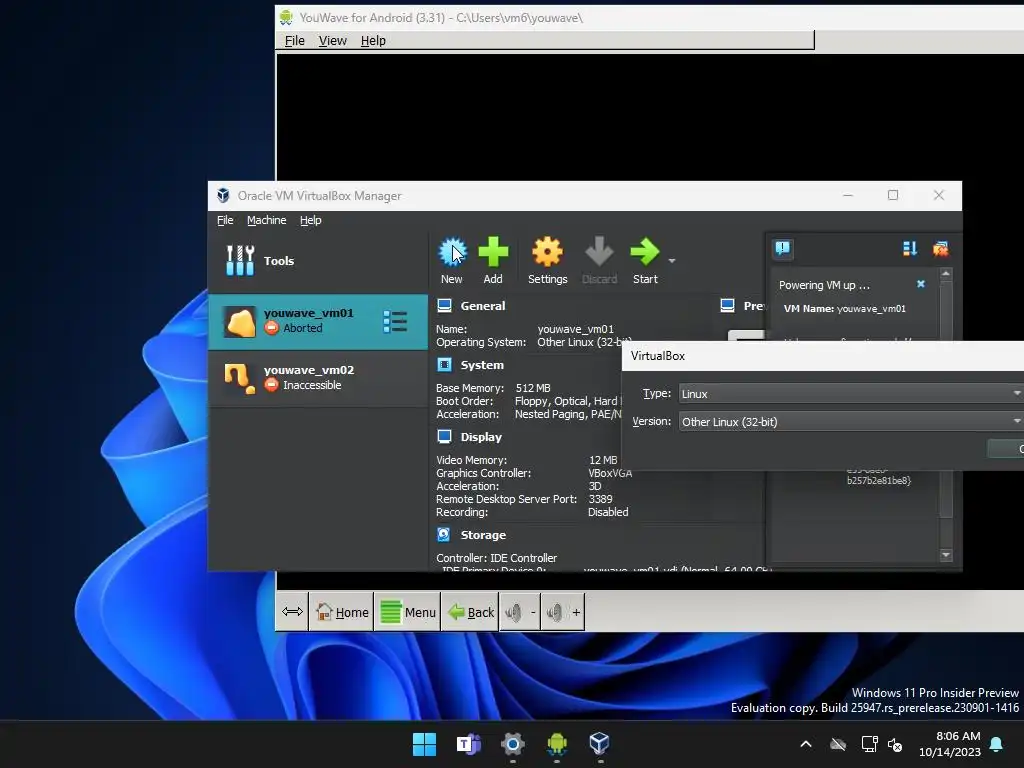Click the Display section monitor icon
The height and width of the screenshot is (768, 1024).
click(x=444, y=436)
